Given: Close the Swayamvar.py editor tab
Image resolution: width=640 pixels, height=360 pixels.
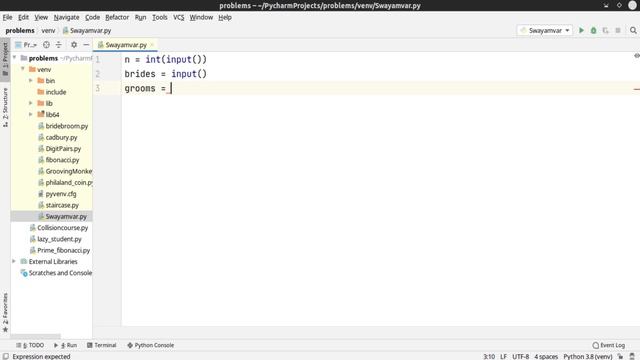Looking at the screenshot, I should [x=152, y=45].
